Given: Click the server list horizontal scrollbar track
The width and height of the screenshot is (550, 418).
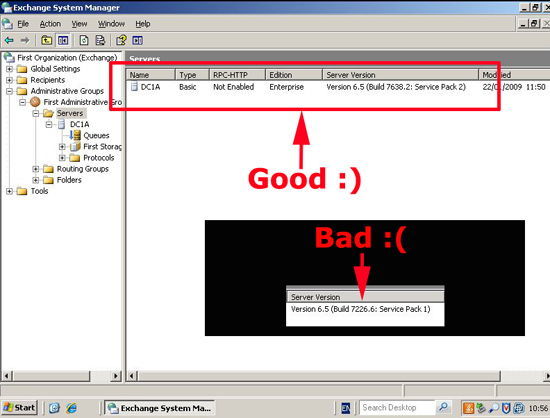Looking at the screenshot, I should pyautogui.click(x=523, y=376).
